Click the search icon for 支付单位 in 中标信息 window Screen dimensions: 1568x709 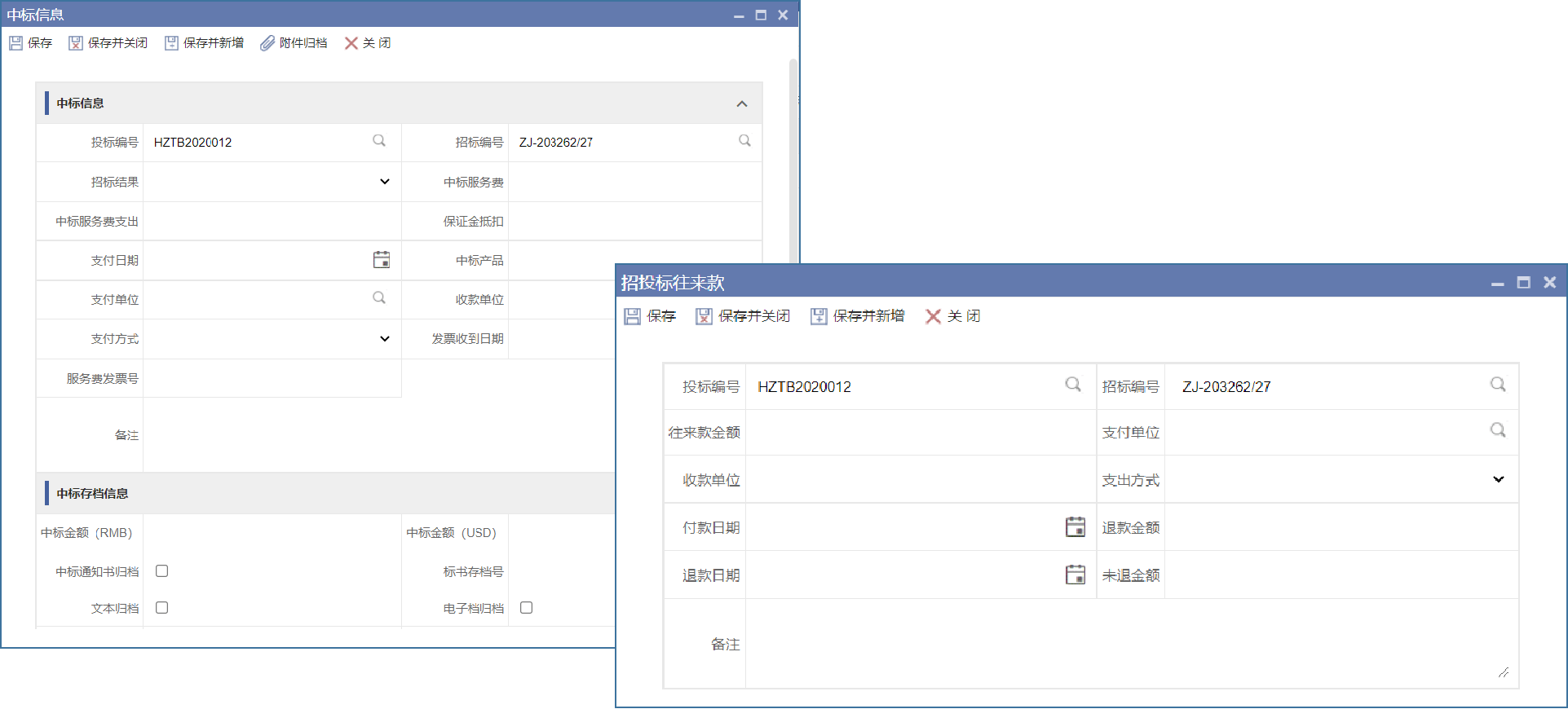pos(379,298)
